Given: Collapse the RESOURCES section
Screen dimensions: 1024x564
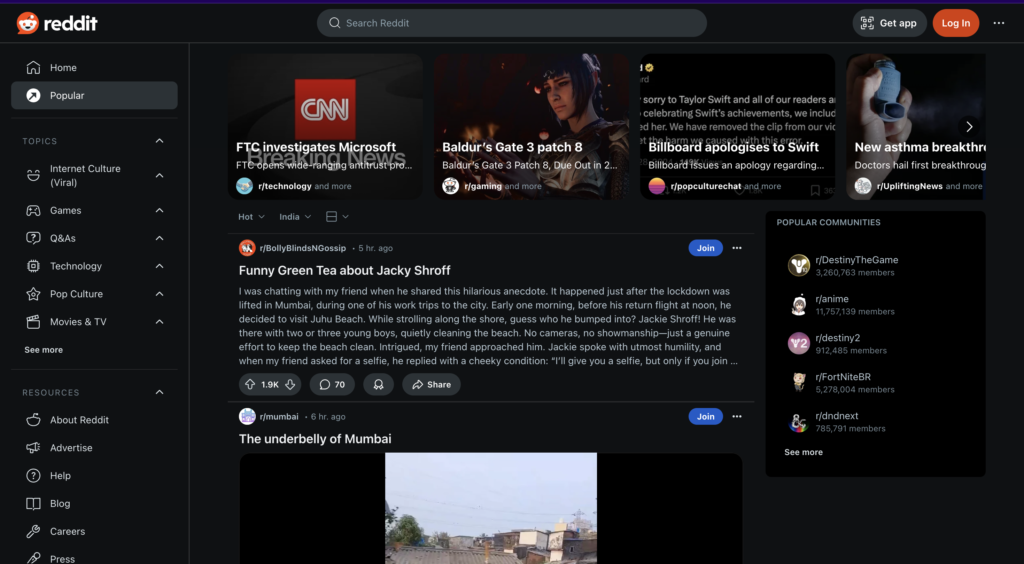Looking at the screenshot, I should [159, 392].
